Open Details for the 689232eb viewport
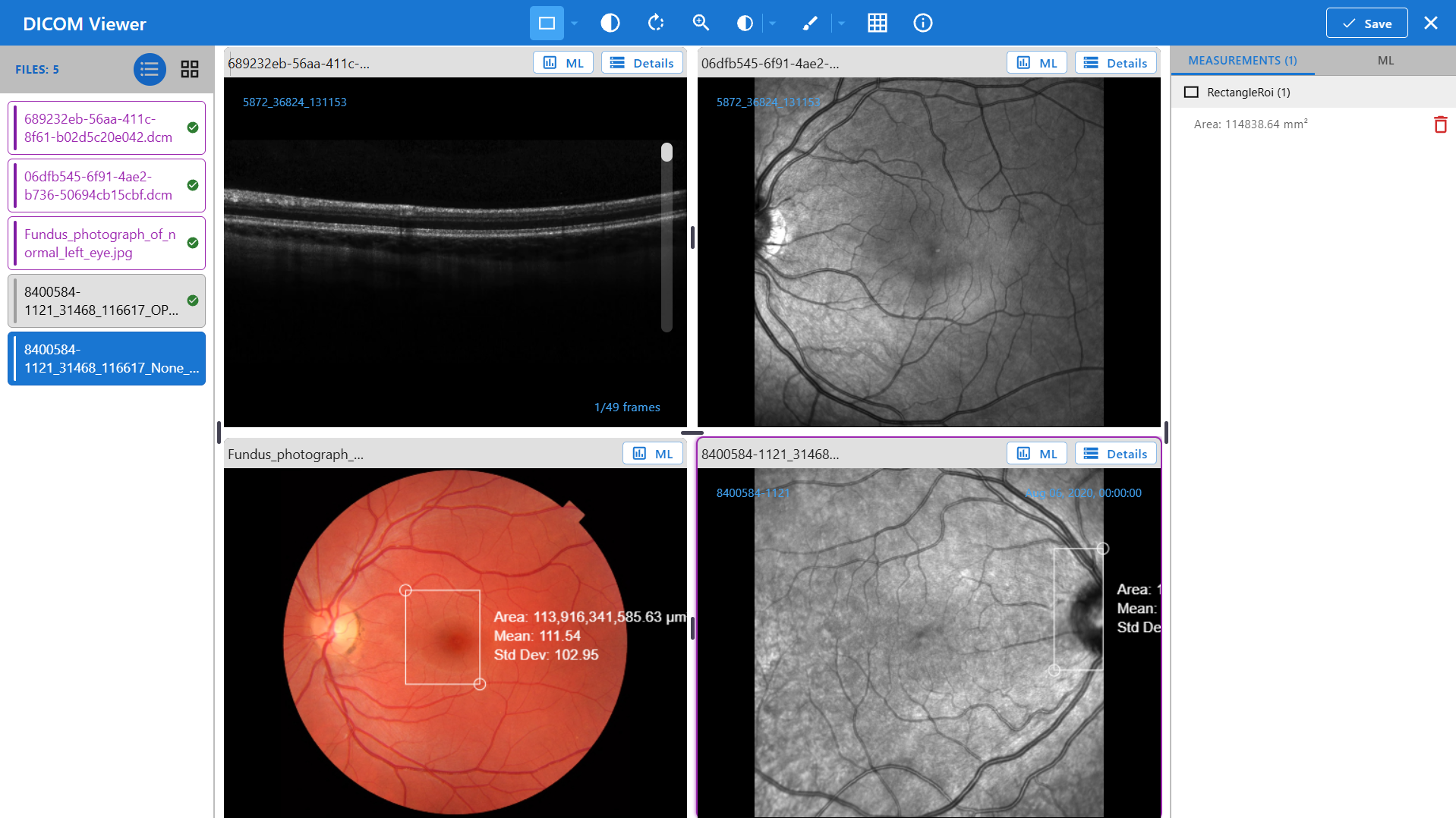 642,63
